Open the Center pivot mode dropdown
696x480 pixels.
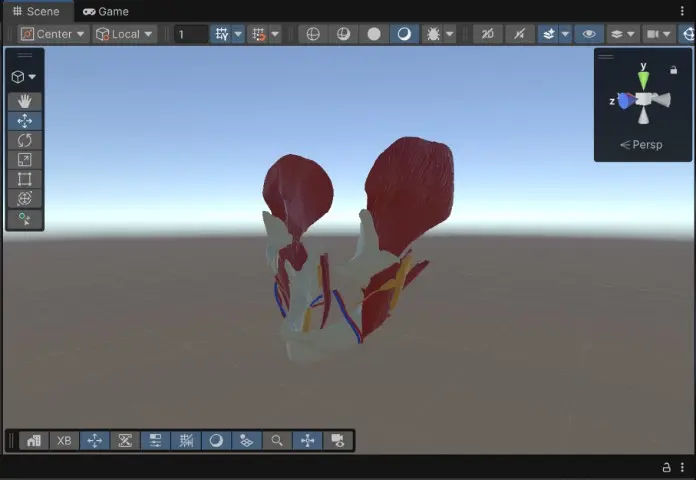[53, 34]
